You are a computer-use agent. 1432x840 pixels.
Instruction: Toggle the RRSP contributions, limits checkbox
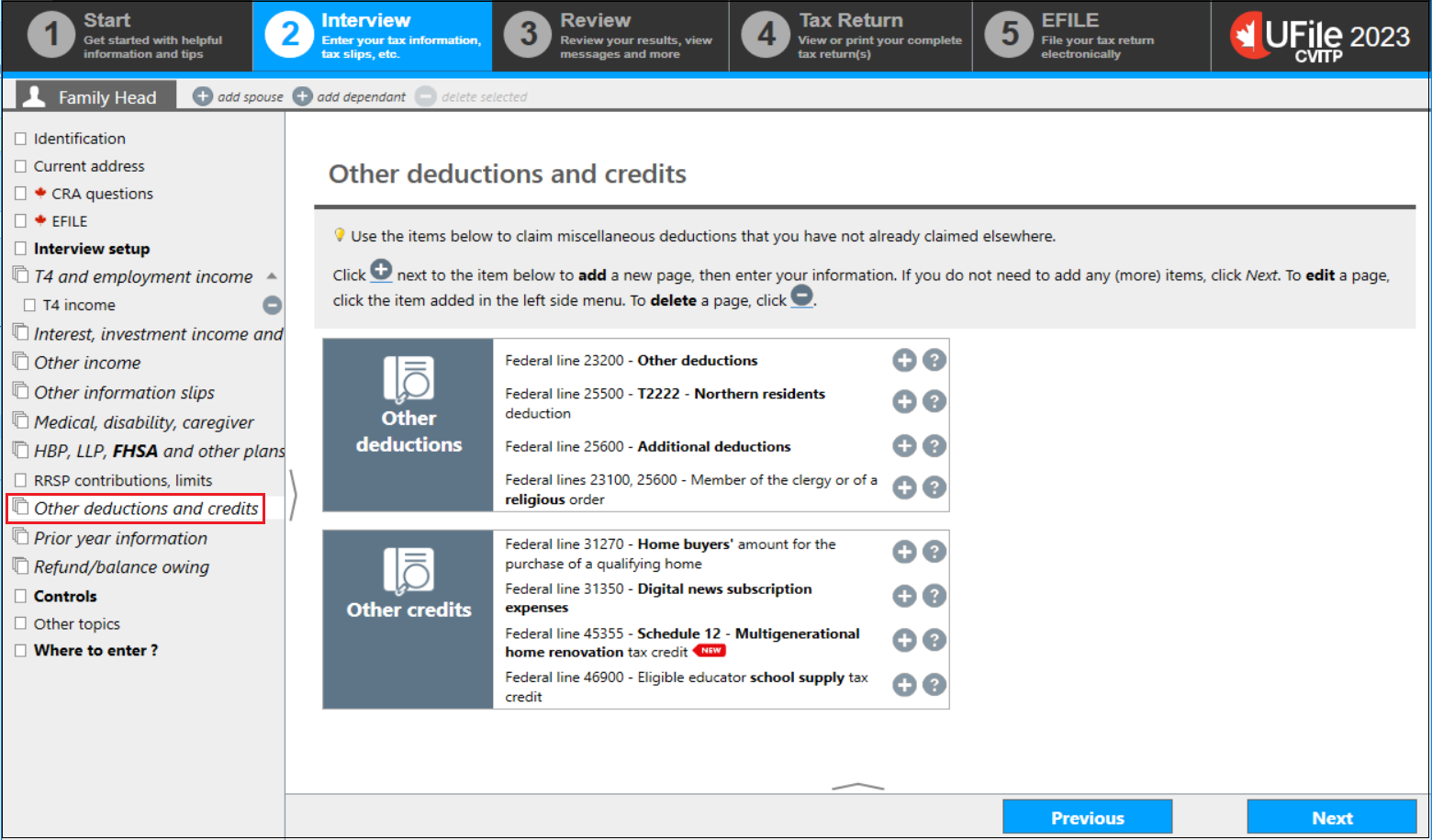pos(21,480)
